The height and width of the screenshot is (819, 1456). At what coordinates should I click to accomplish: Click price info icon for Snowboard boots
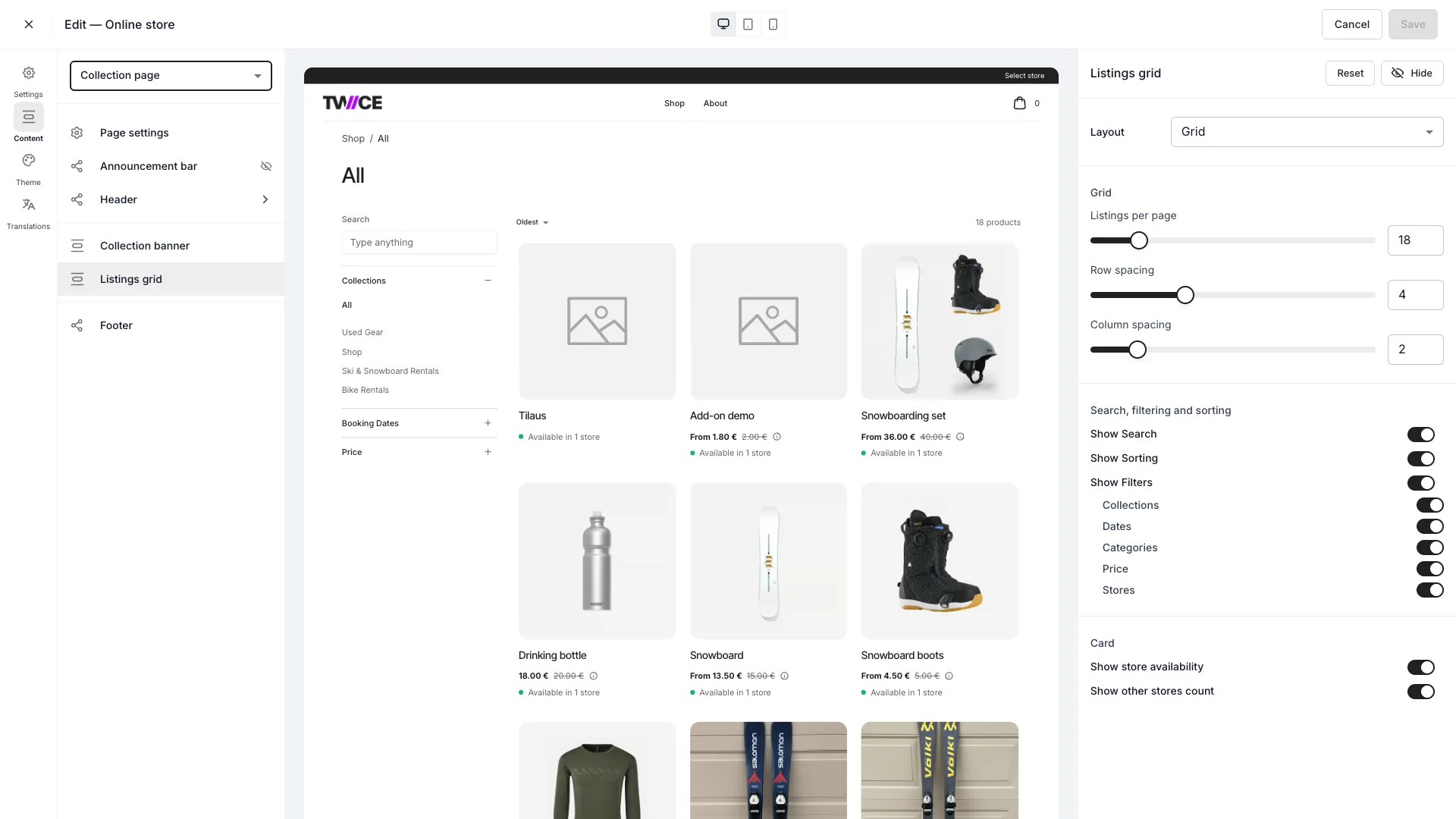click(x=949, y=676)
